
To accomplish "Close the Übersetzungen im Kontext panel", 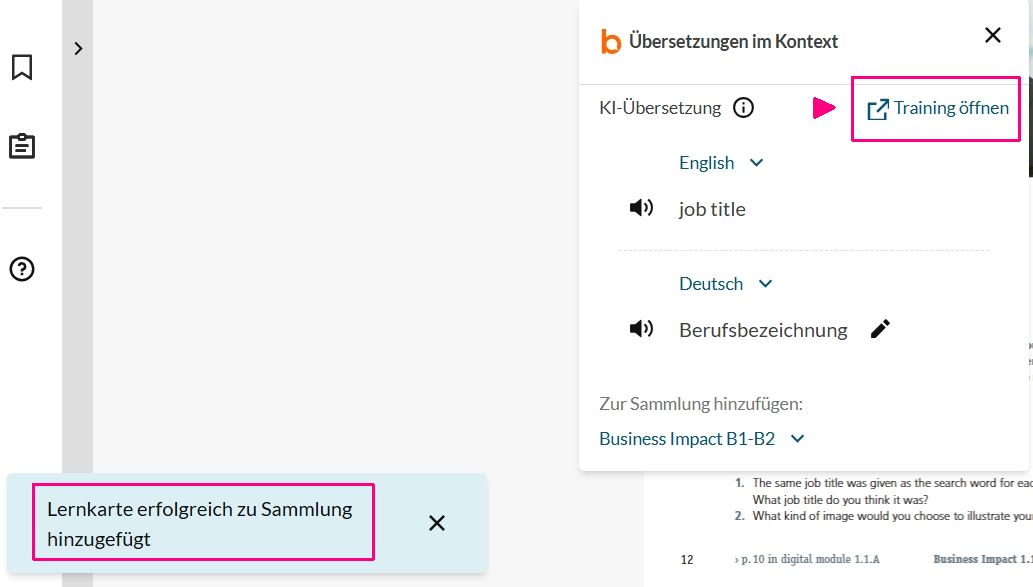I will [x=992, y=36].
